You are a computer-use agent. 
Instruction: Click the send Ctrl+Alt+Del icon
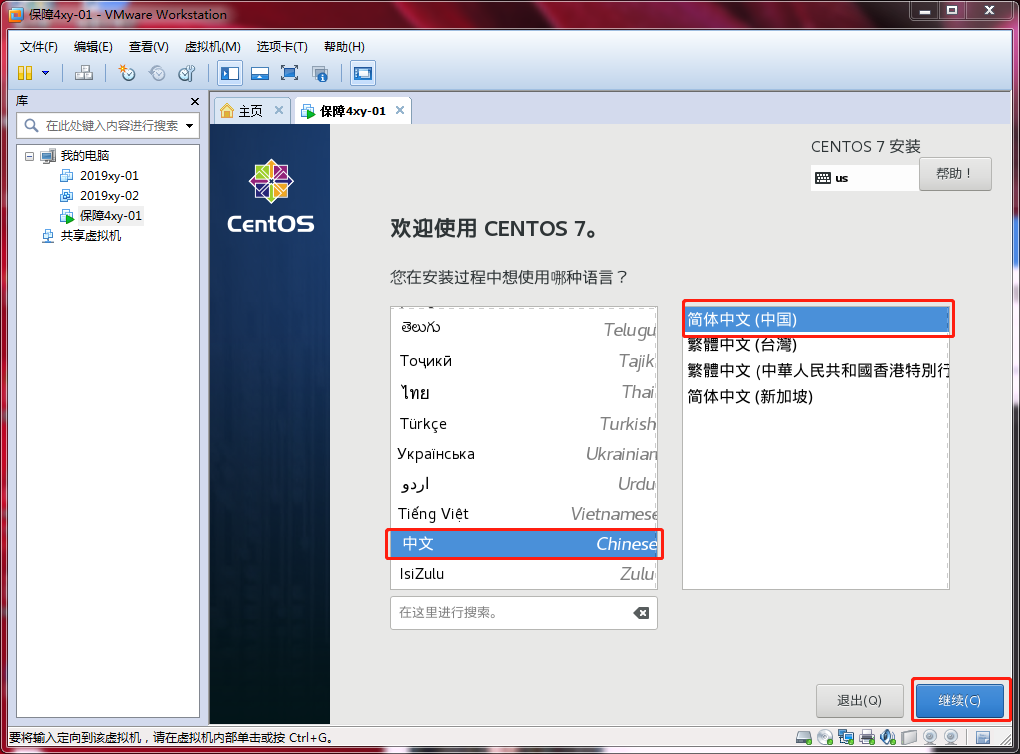tap(83, 73)
